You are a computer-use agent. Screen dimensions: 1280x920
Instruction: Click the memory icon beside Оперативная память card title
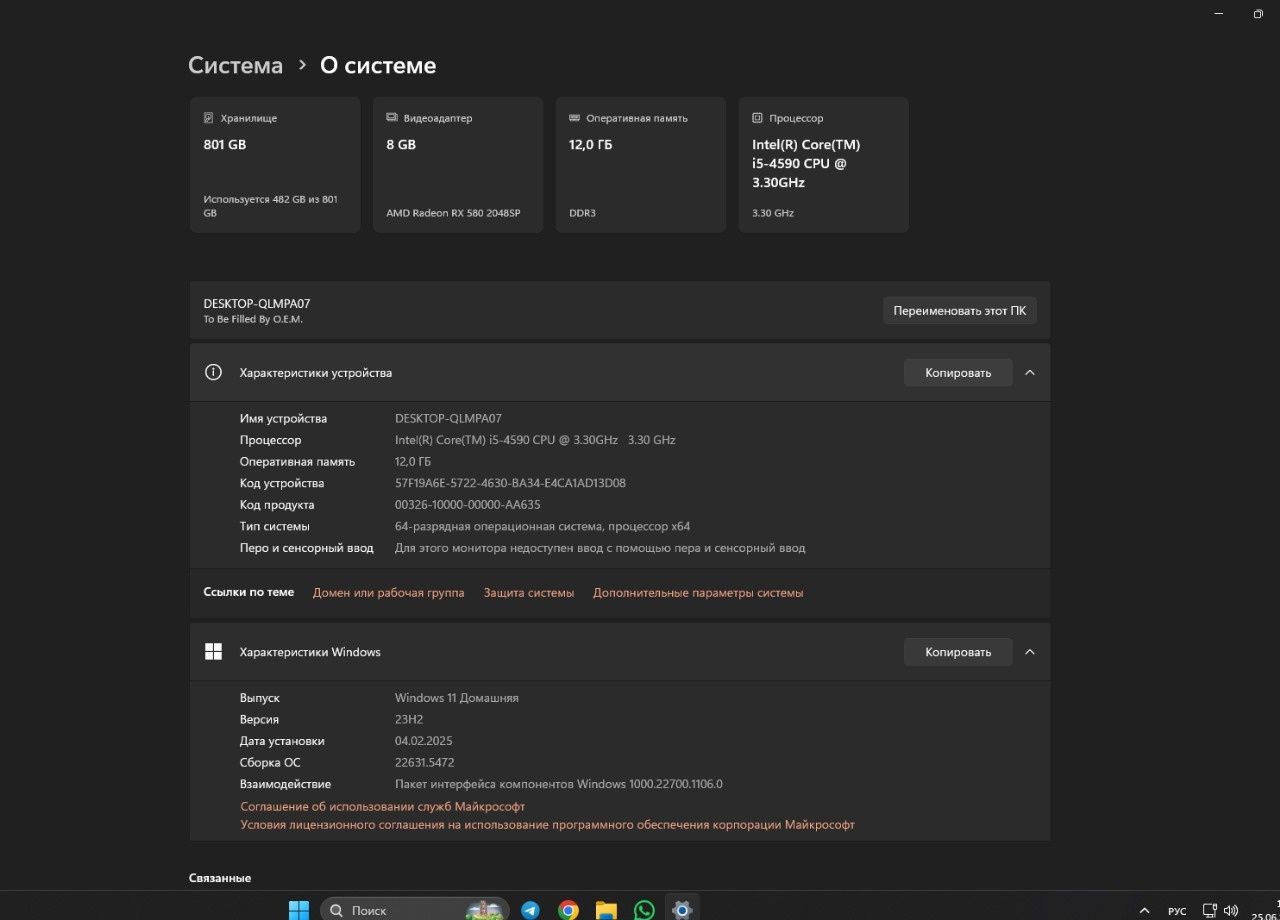tap(574, 118)
